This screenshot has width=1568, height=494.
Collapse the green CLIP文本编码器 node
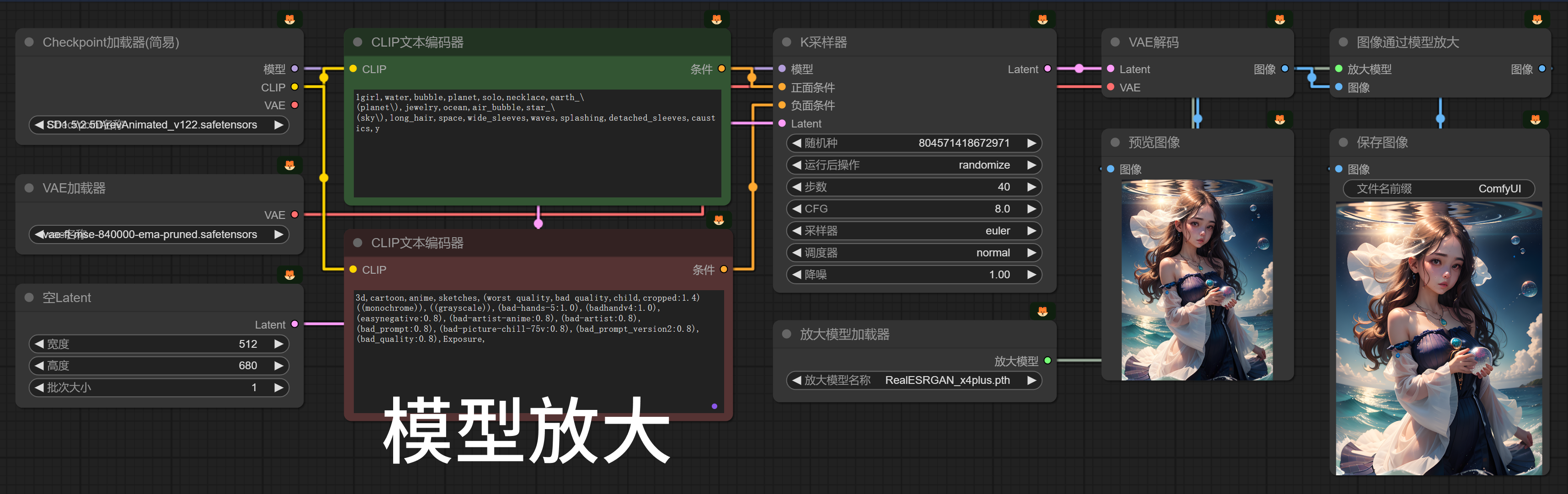pyautogui.click(x=358, y=42)
